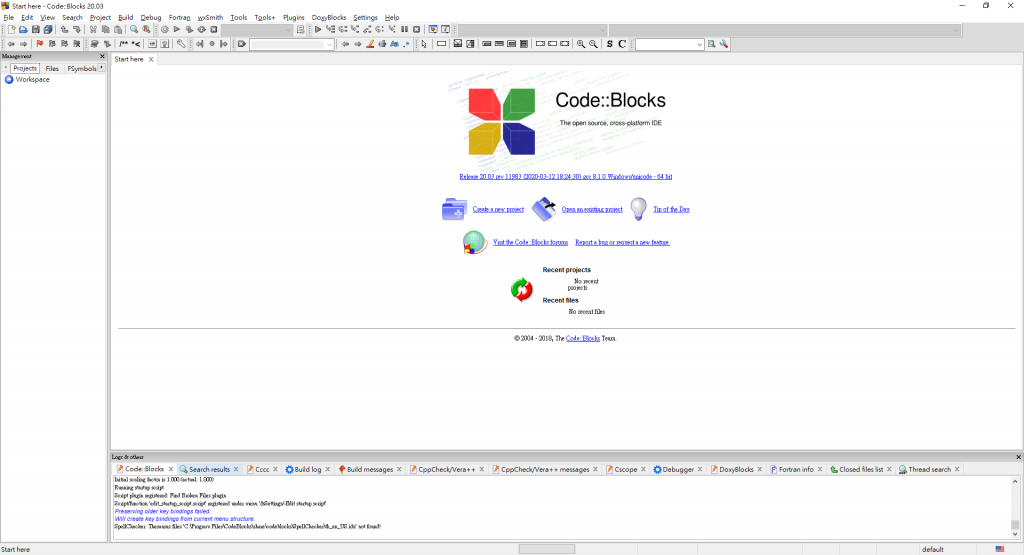The width and height of the screenshot is (1024, 555).
Task: Click the New file toolbar icon
Action: 11,29
